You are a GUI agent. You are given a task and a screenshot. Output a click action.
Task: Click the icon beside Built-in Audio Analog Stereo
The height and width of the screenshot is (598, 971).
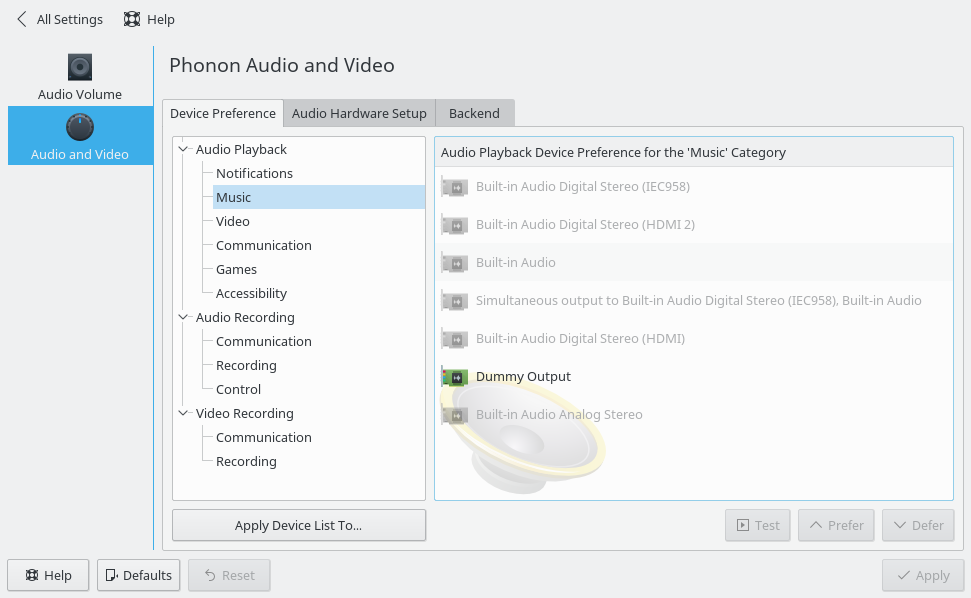(x=455, y=415)
